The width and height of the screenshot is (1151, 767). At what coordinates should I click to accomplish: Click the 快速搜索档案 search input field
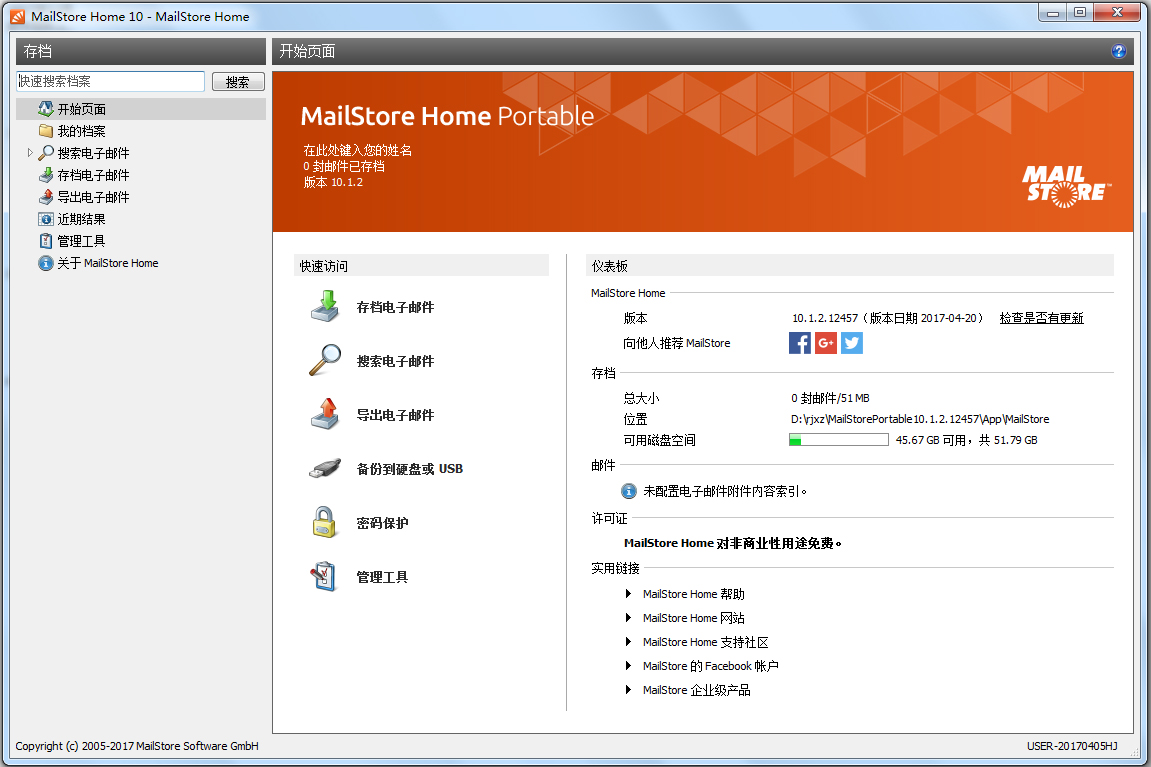tap(110, 81)
